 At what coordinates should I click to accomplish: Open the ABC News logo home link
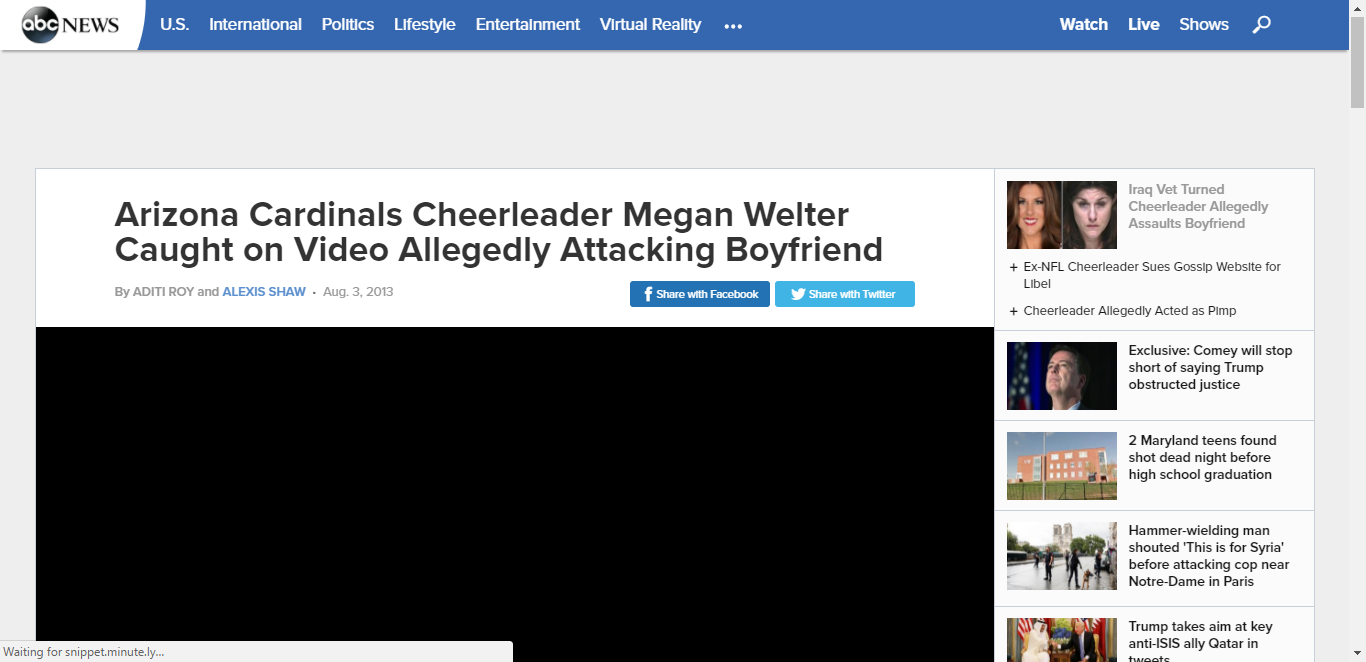point(71,24)
